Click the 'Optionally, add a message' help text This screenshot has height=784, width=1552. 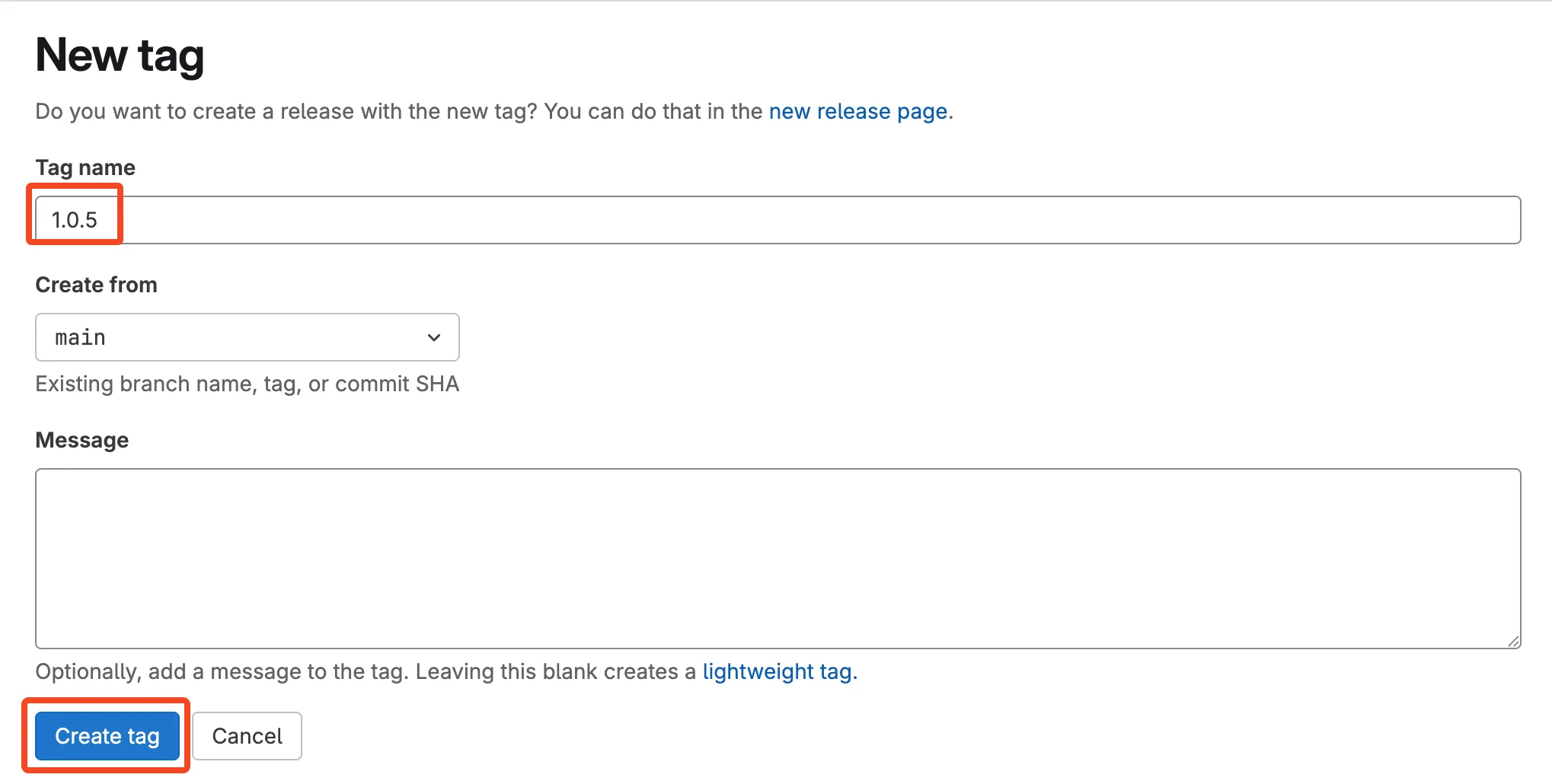click(366, 671)
